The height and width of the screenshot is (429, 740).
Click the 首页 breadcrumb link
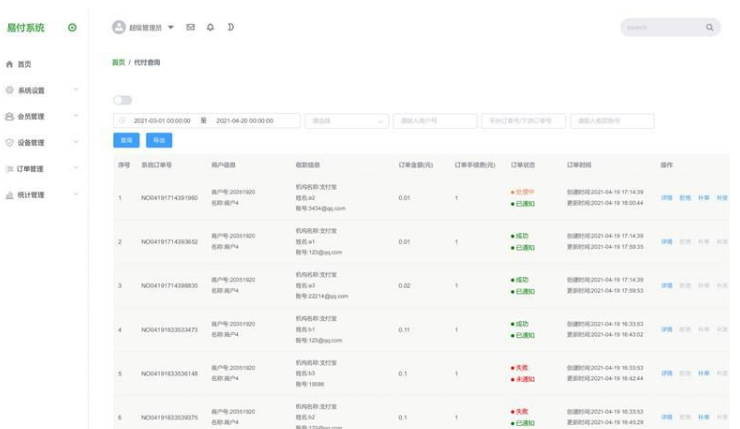pos(118,62)
